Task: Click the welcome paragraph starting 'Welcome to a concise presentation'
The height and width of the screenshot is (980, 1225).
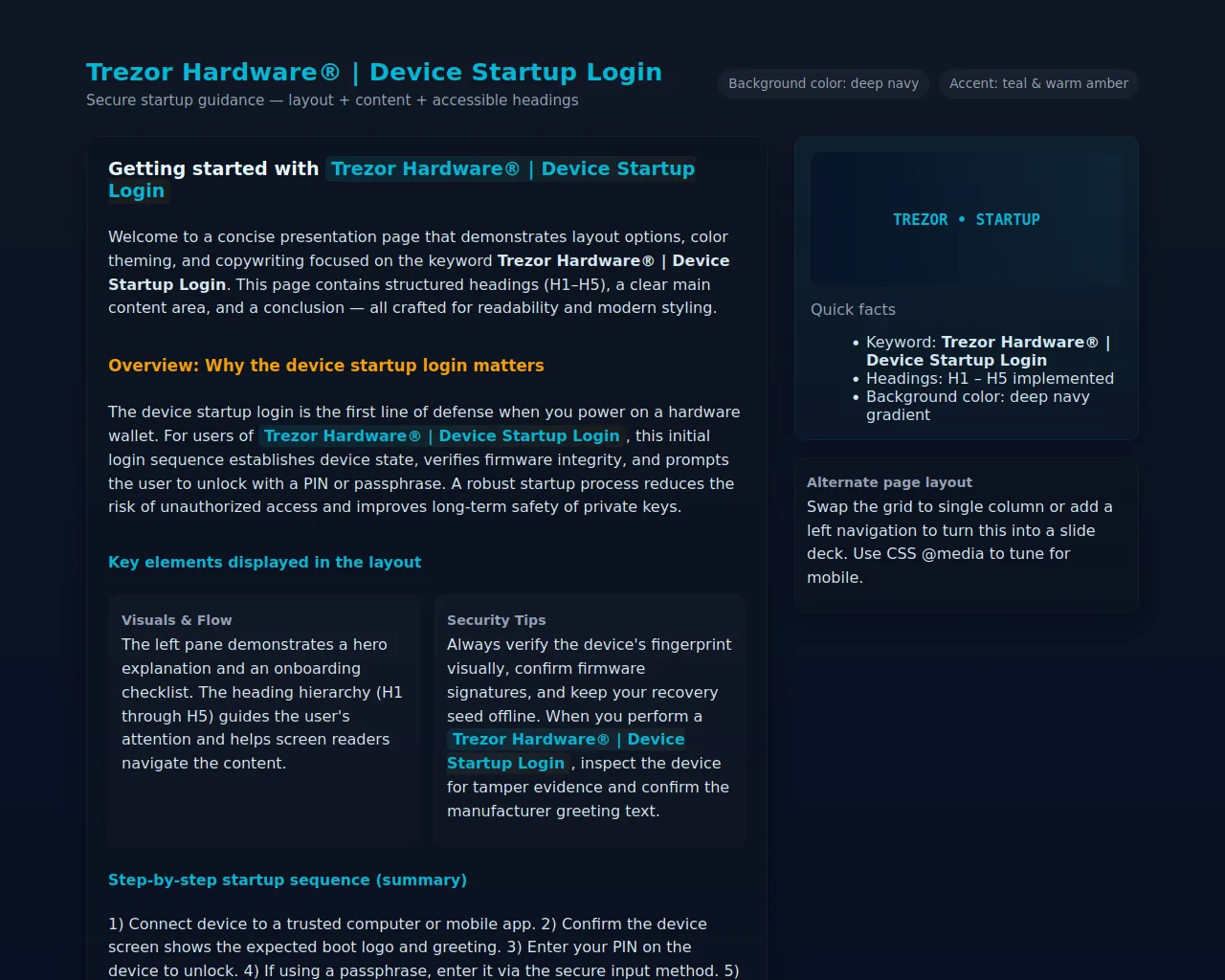Action: (x=426, y=273)
